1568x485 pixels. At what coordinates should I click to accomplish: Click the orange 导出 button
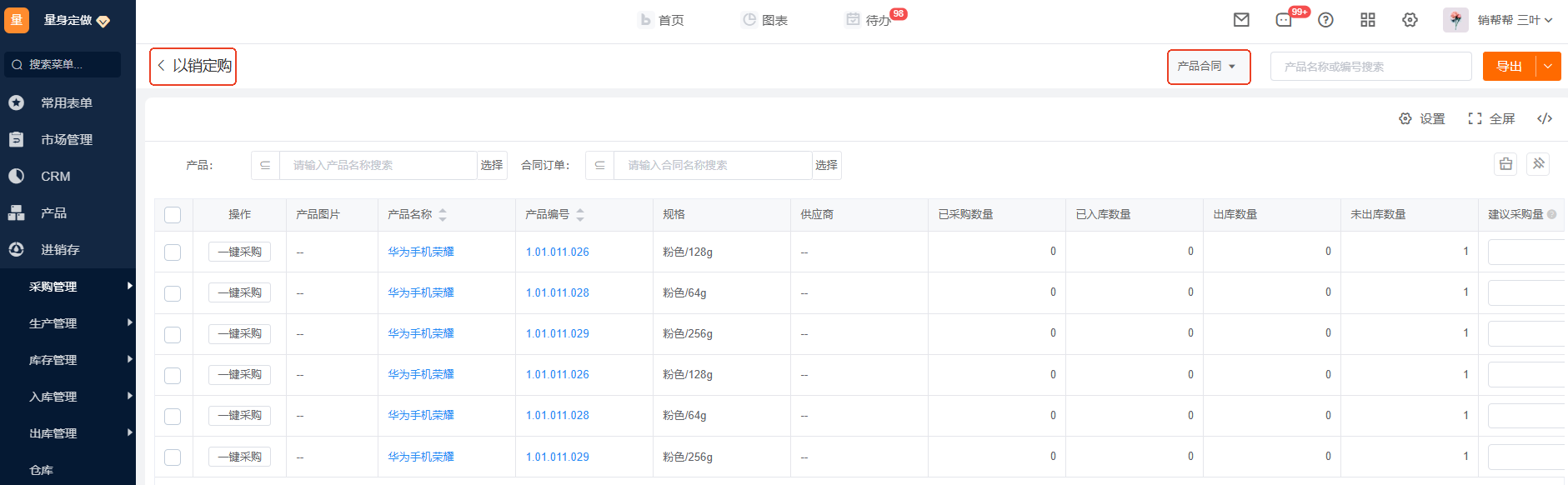(x=1509, y=67)
